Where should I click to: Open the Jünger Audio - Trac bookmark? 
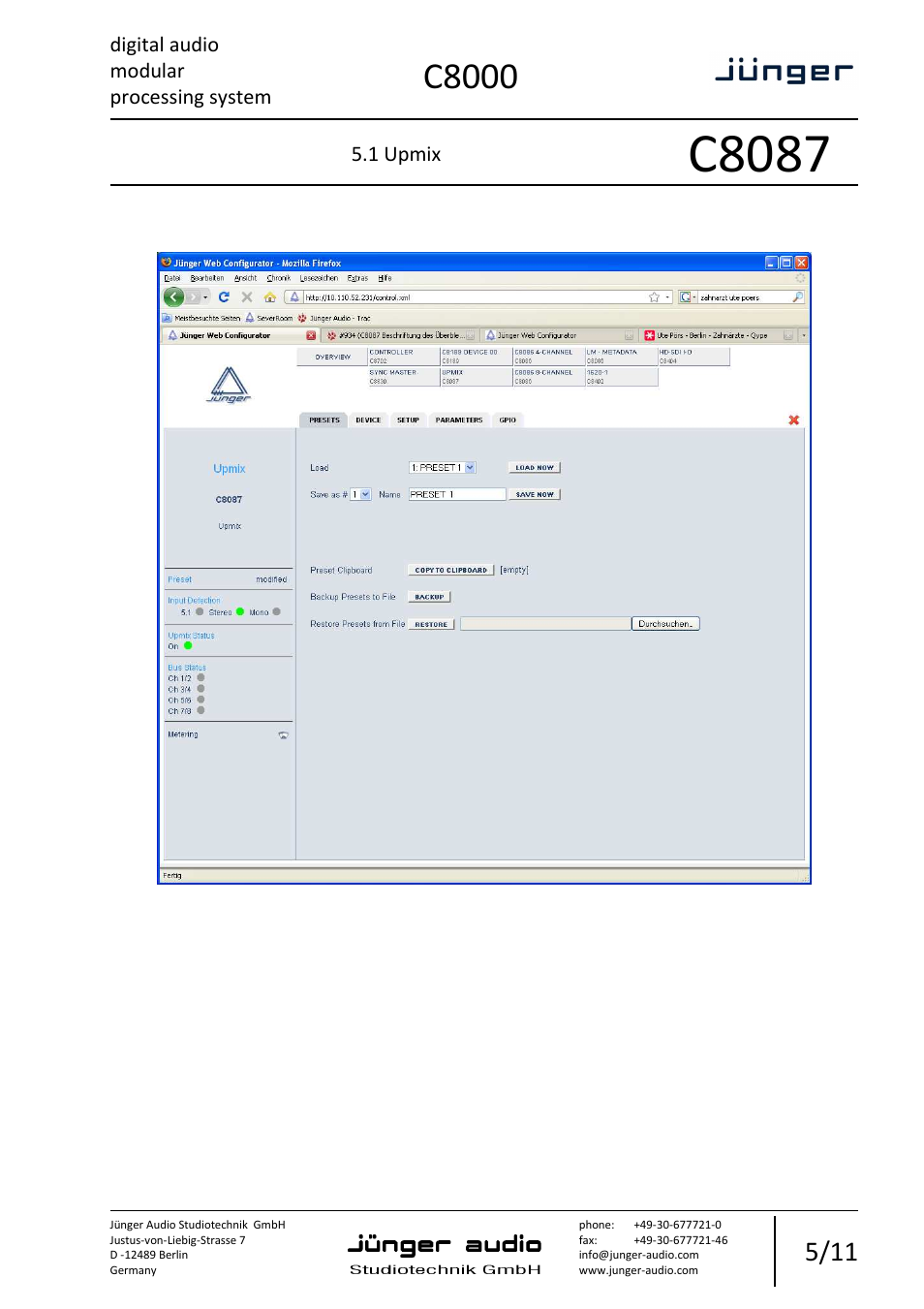(334, 318)
